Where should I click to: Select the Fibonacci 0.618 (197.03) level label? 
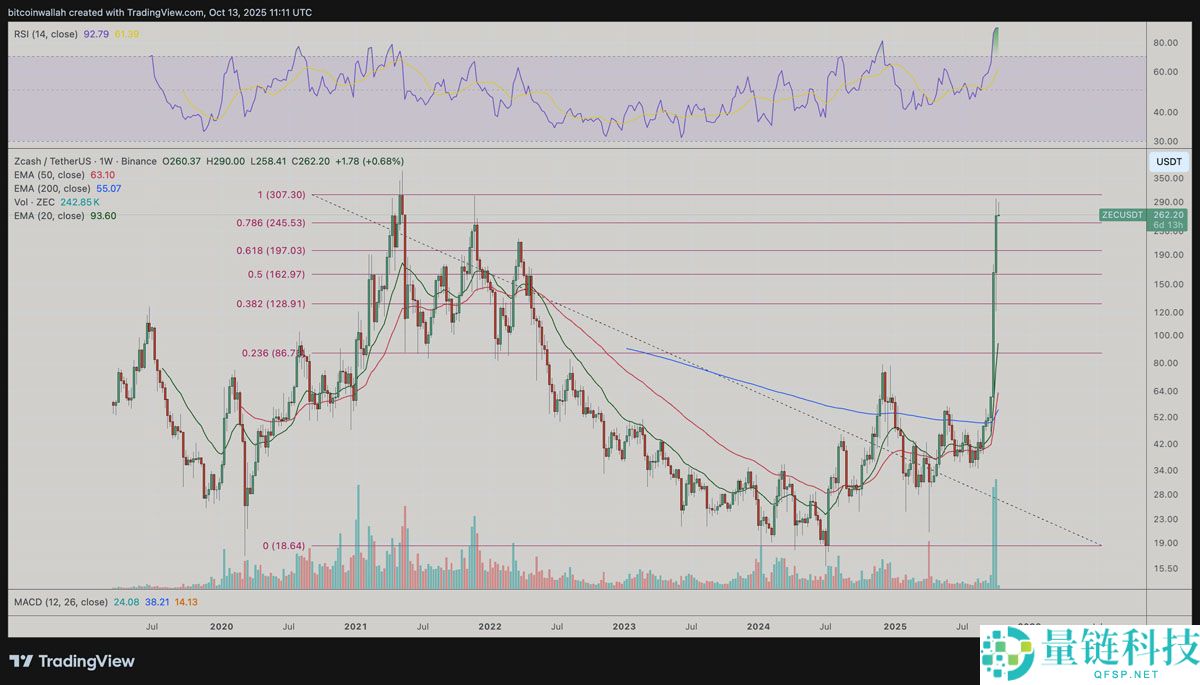(x=276, y=251)
